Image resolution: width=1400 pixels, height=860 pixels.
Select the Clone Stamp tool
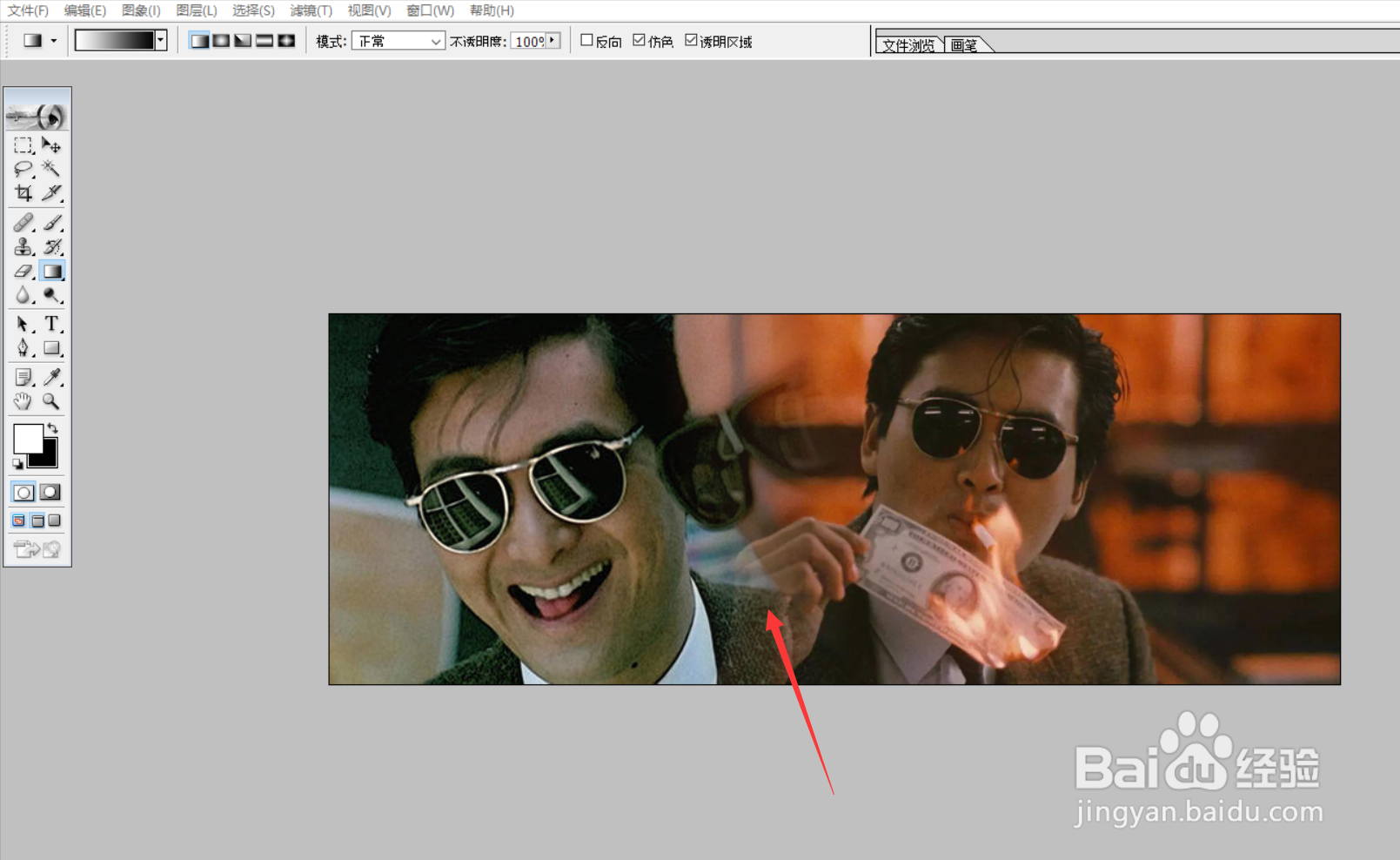(23, 247)
